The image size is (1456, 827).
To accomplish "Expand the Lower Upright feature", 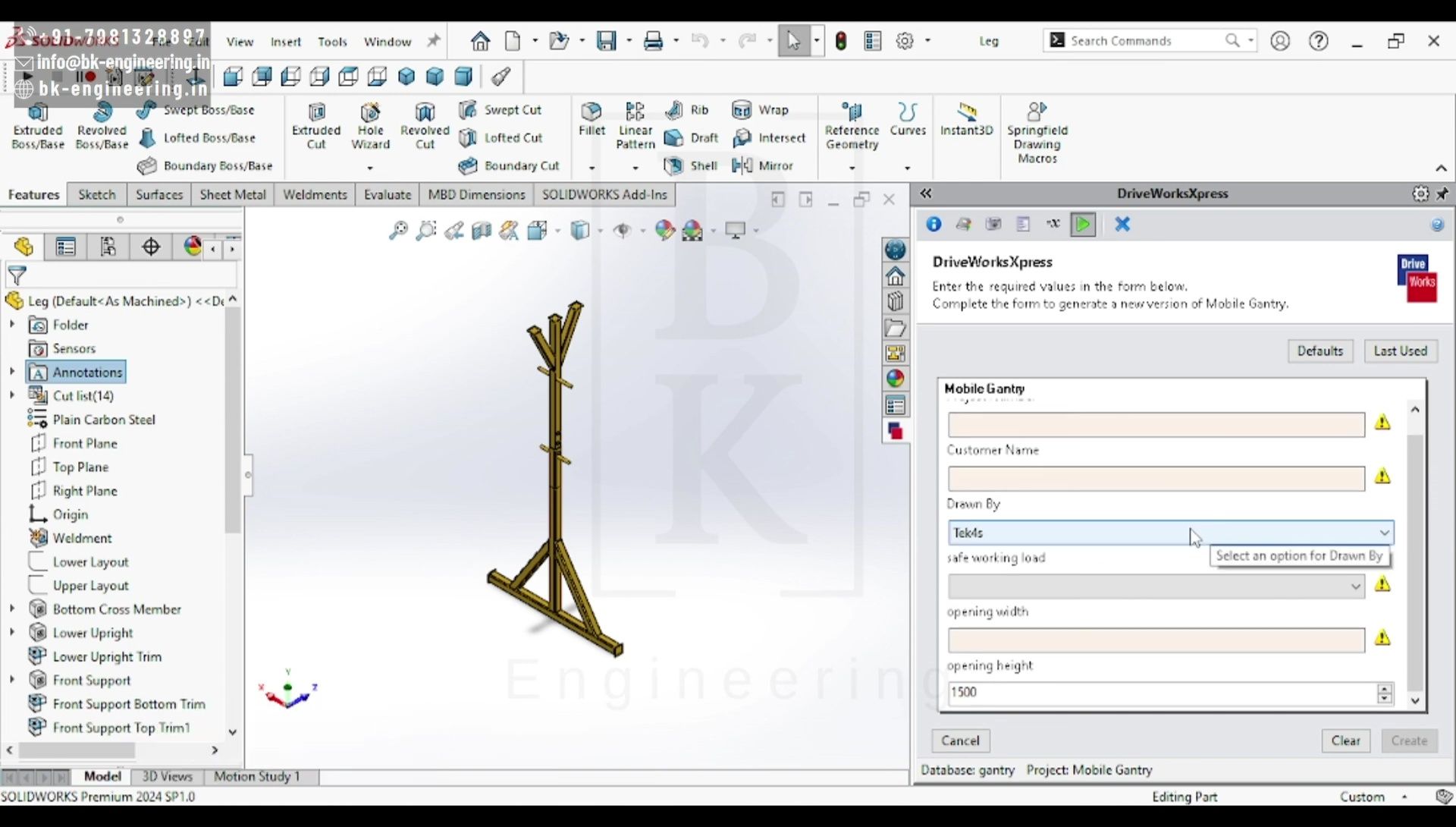I will tap(12, 632).
